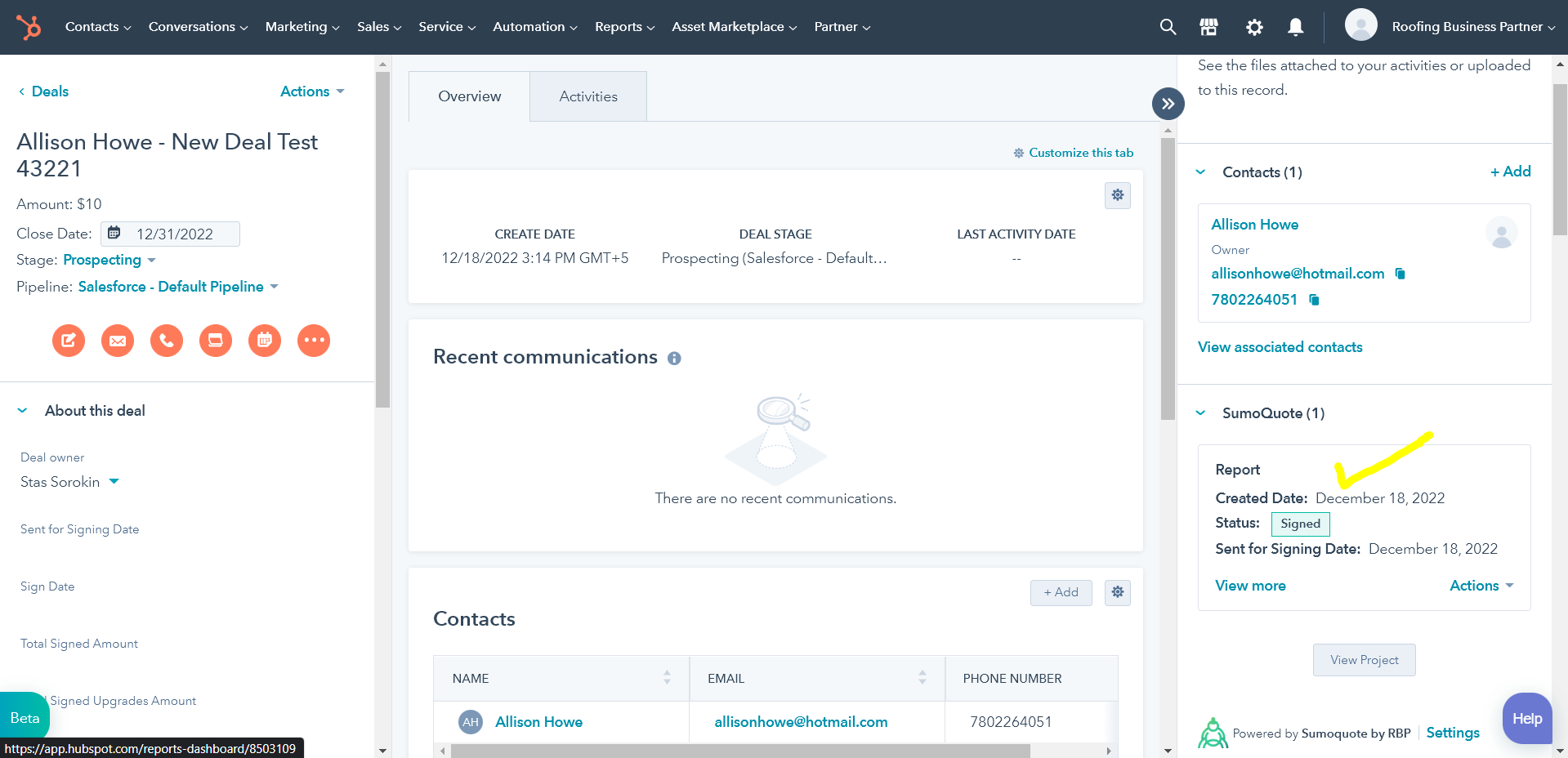1568x758 pixels.
Task: Copy phone 7802264051 with copy icon
Action: (1314, 300)
